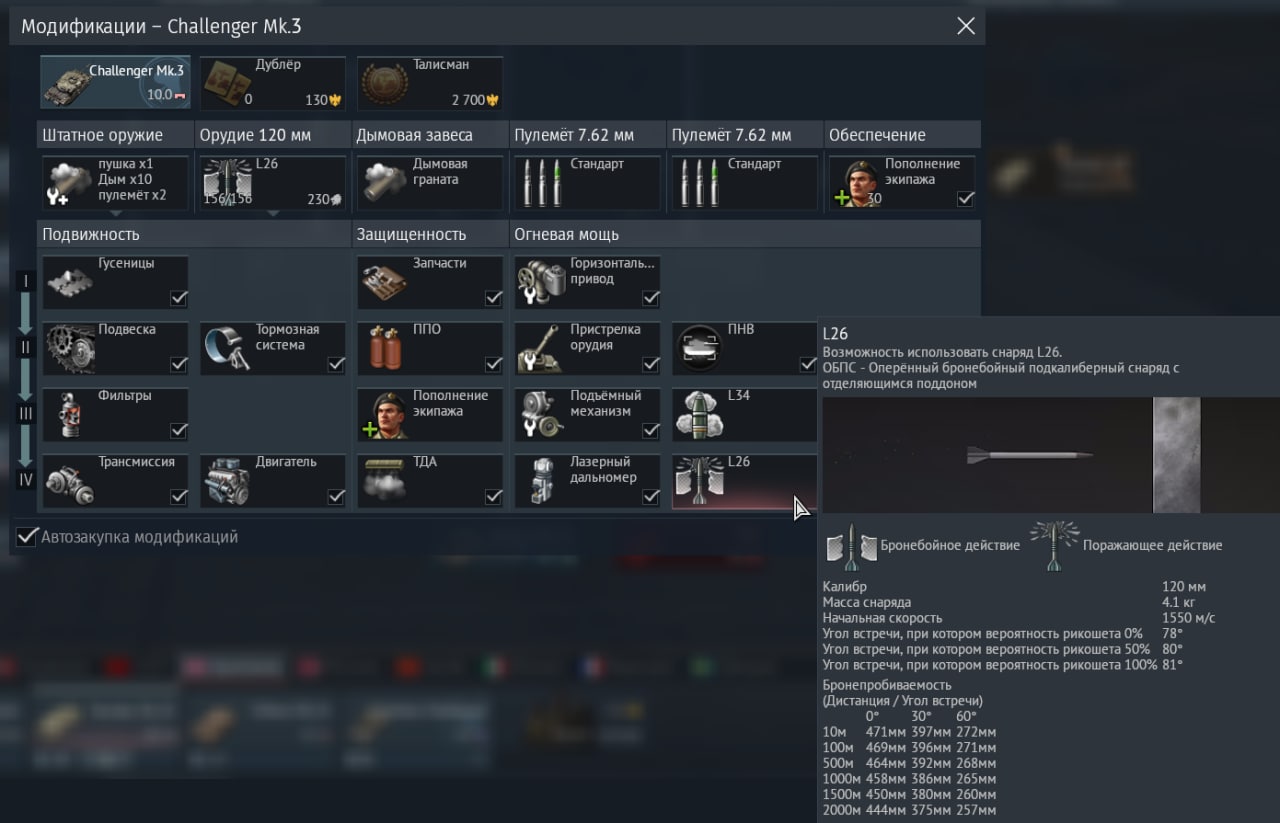The width and height of the screenshot is (1280, 823).
Task: Close the Модификации window
Action: click(965, 26)
